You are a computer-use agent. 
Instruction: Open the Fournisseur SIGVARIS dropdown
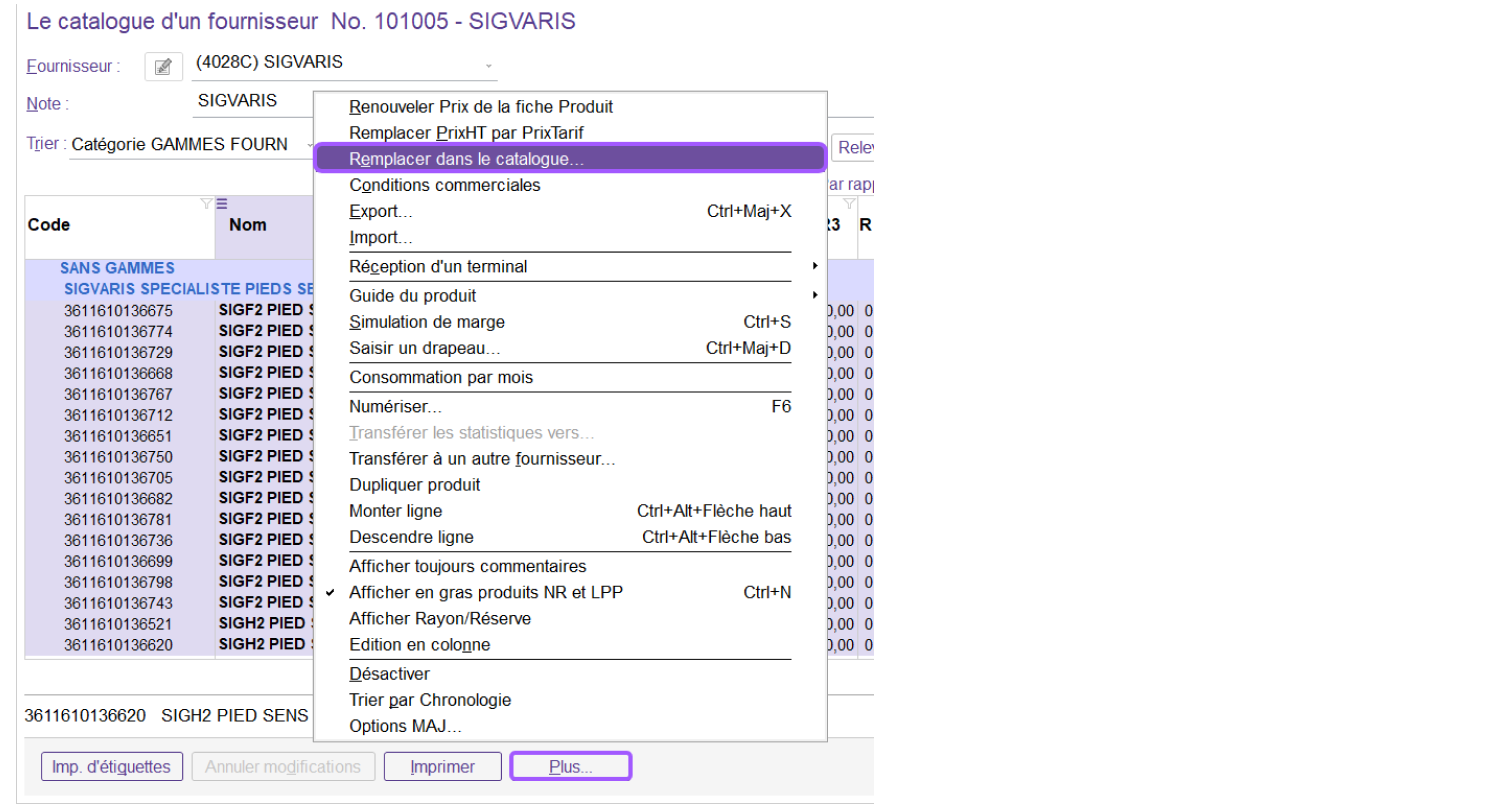pos(489,65)
